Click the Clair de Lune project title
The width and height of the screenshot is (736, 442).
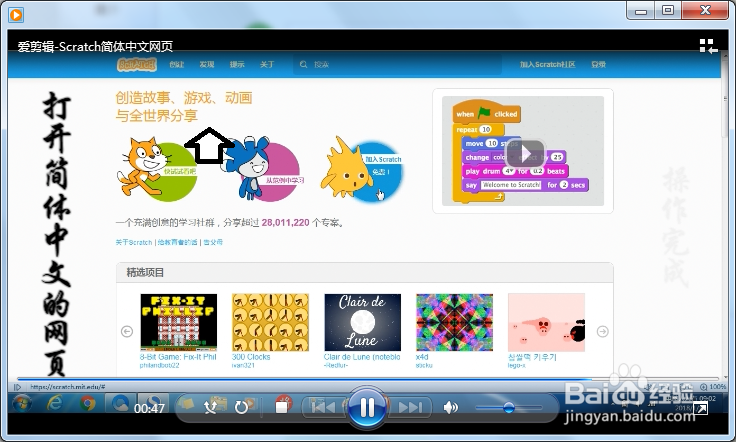pyautogui.click(x=362, y=357)
